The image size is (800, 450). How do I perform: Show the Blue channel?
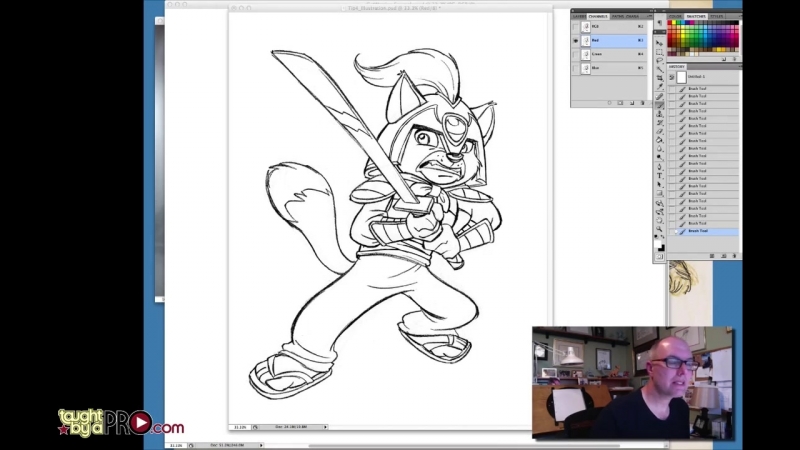click(x=576, y=68)
